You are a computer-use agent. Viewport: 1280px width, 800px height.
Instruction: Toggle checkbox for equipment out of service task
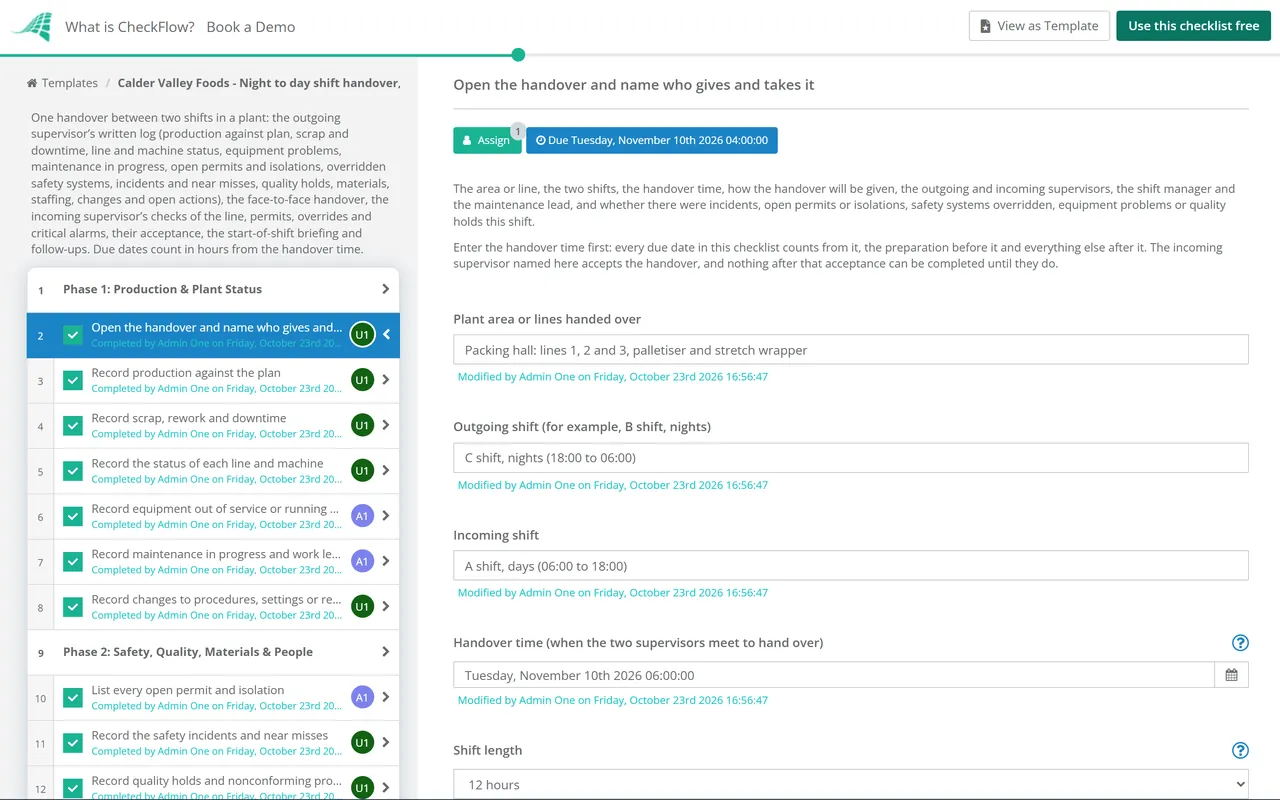pyautogui.click(x=73, y=516)
